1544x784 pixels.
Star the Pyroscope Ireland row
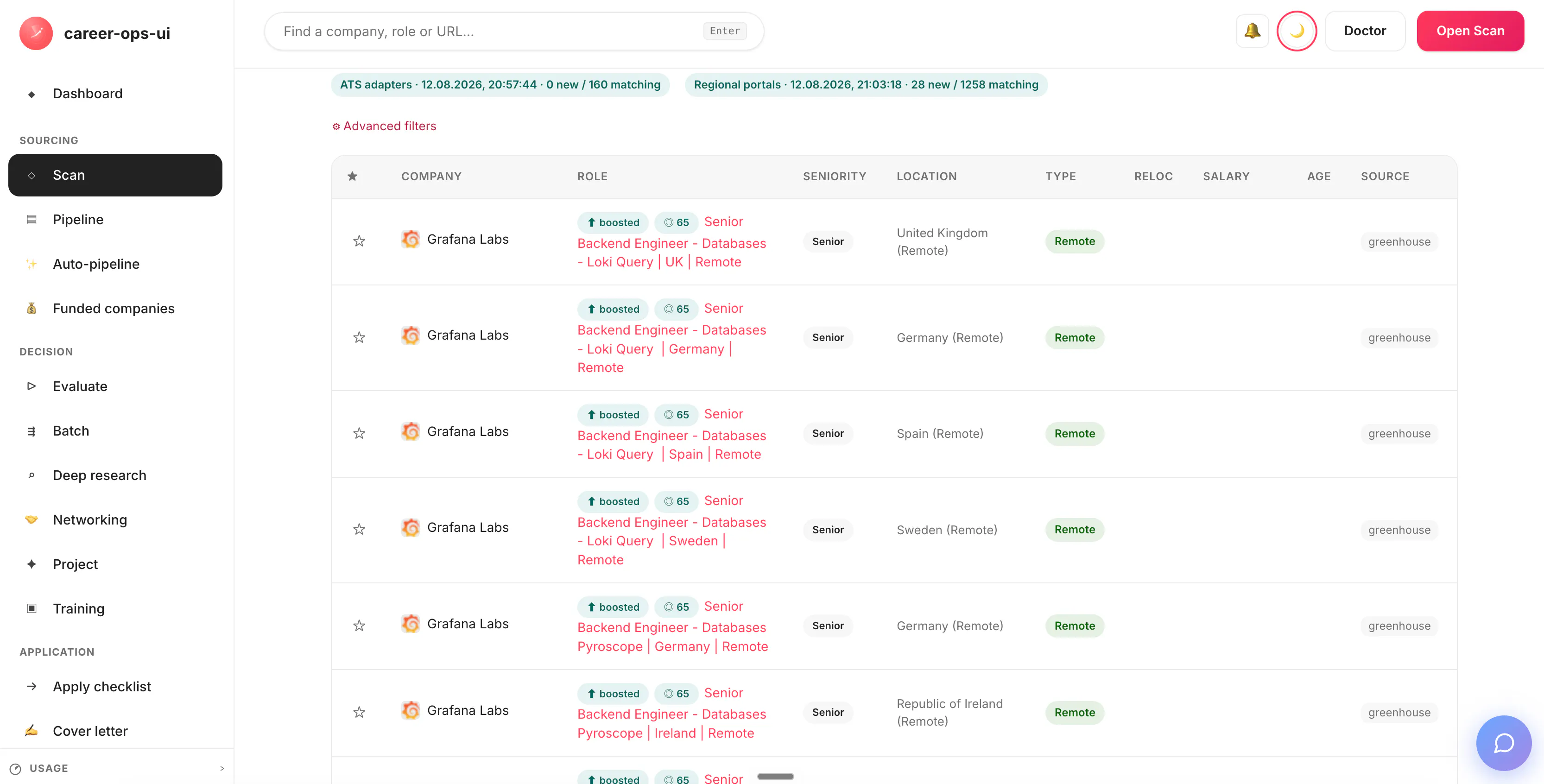pos(359,712)
